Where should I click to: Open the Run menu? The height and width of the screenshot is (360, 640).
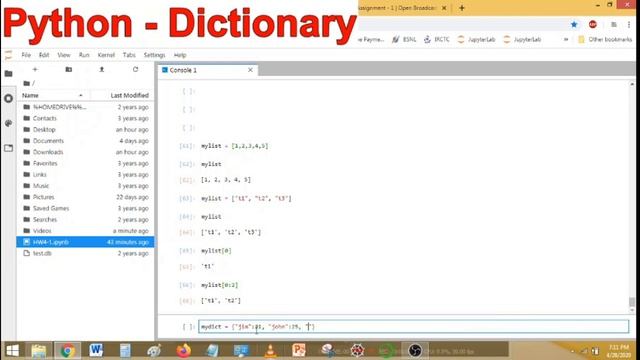coord(84,55)
